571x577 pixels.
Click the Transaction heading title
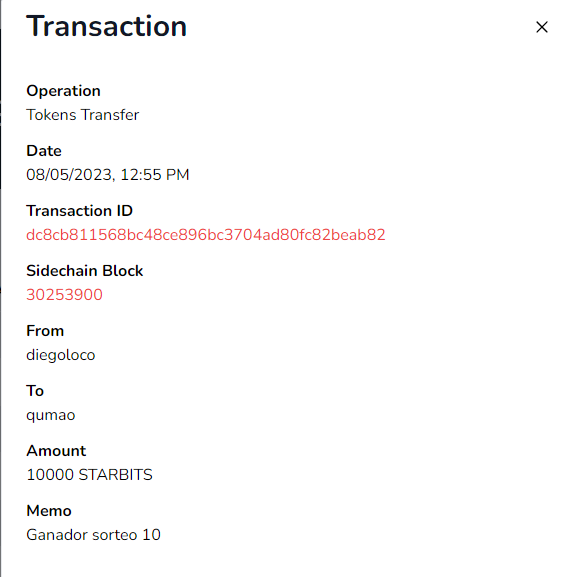[x=106, y=26]
